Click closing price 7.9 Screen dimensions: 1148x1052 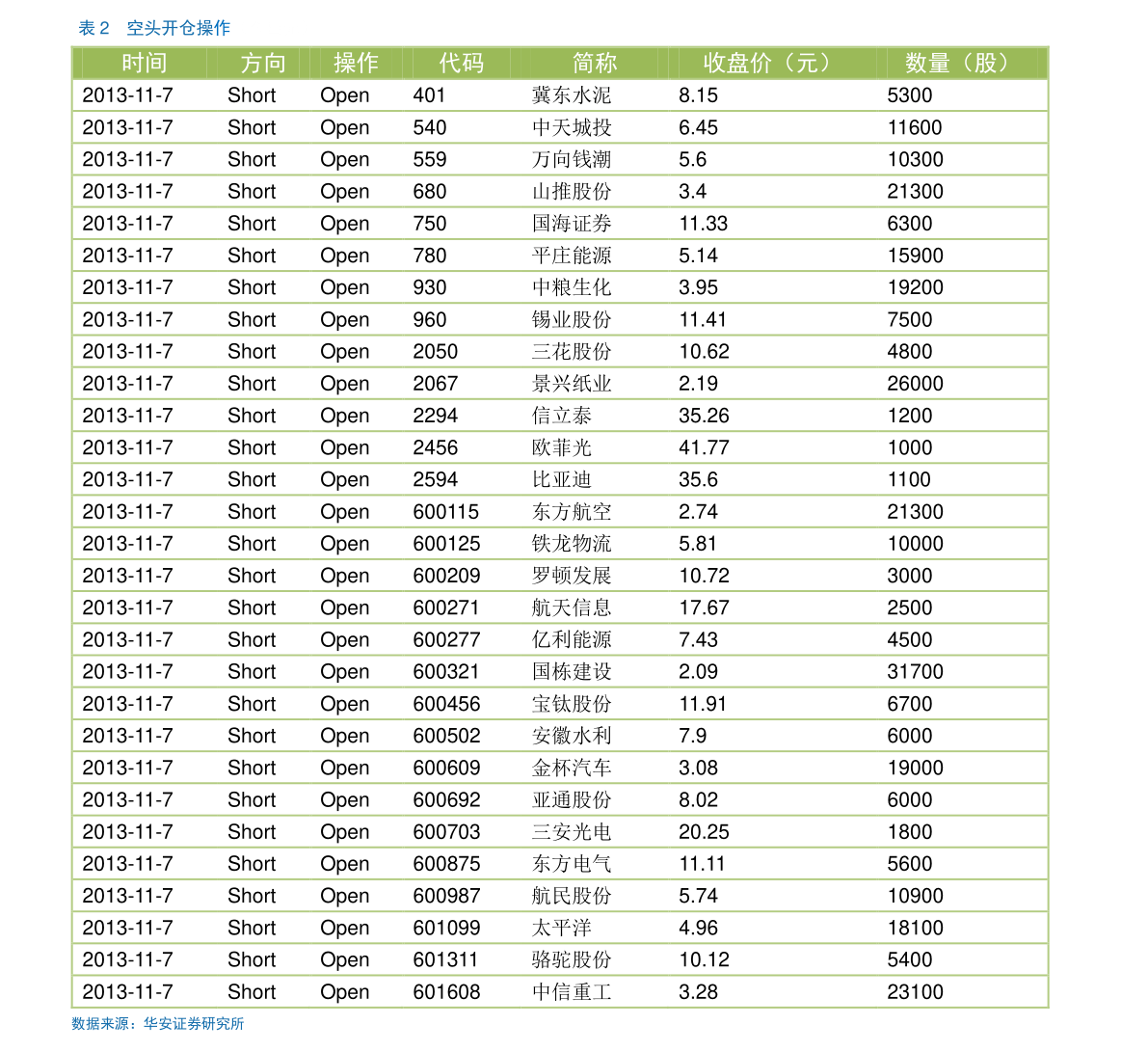[693, 736]
